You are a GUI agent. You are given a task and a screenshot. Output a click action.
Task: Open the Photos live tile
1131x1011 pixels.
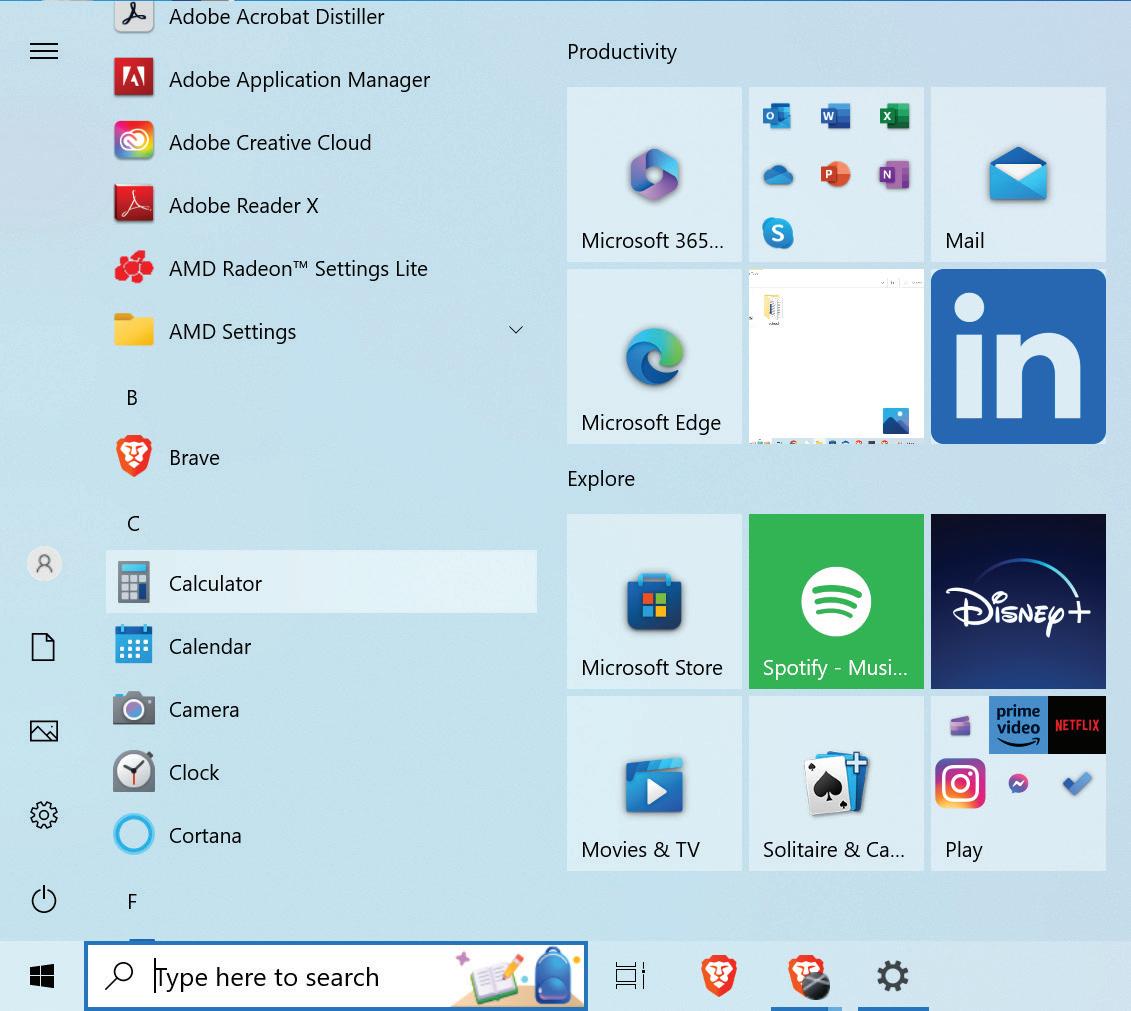click(x=836, y=356)
